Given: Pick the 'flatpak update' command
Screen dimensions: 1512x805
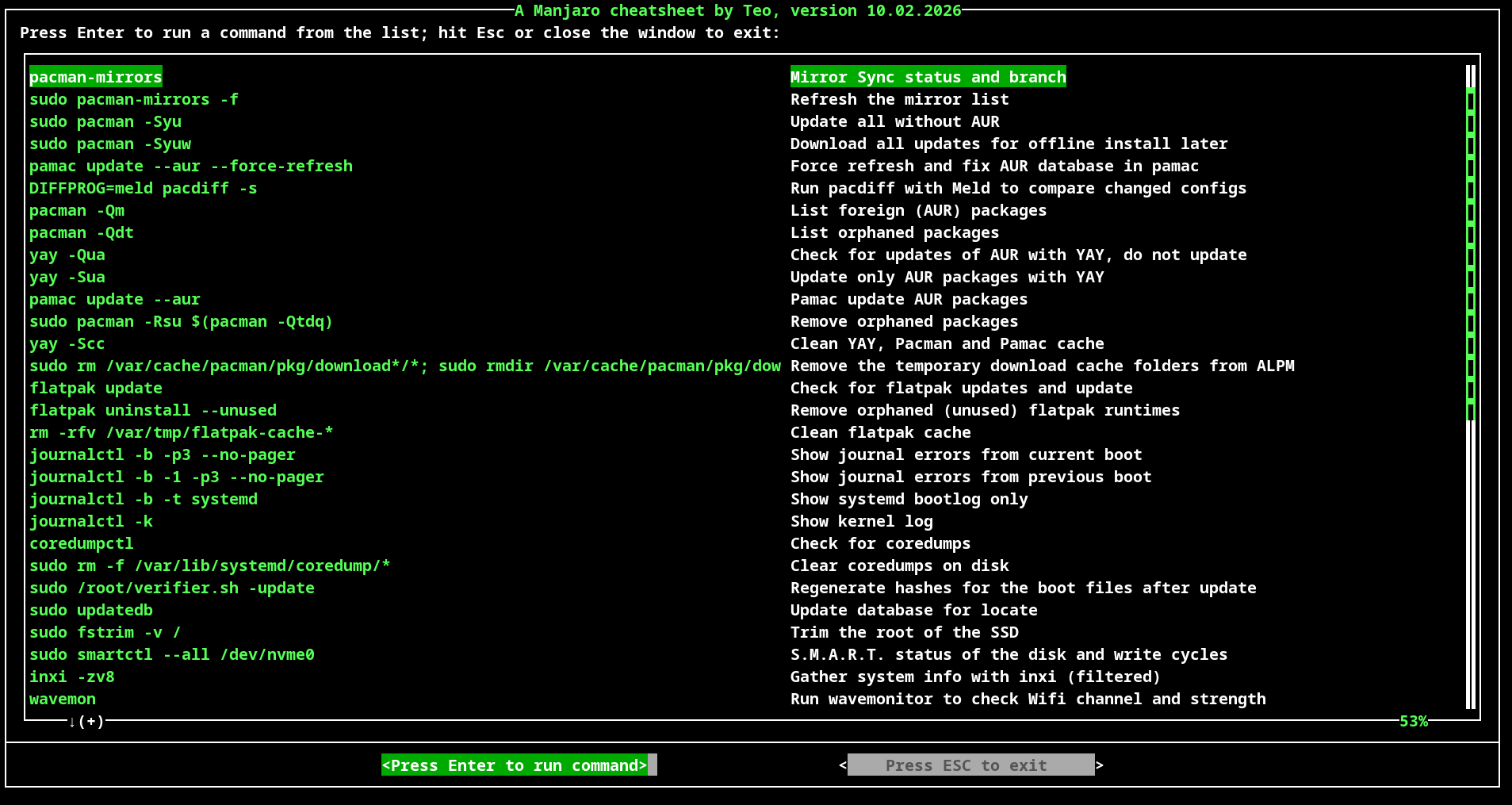Looking at the screenshot, I should [x=95, y=388].
